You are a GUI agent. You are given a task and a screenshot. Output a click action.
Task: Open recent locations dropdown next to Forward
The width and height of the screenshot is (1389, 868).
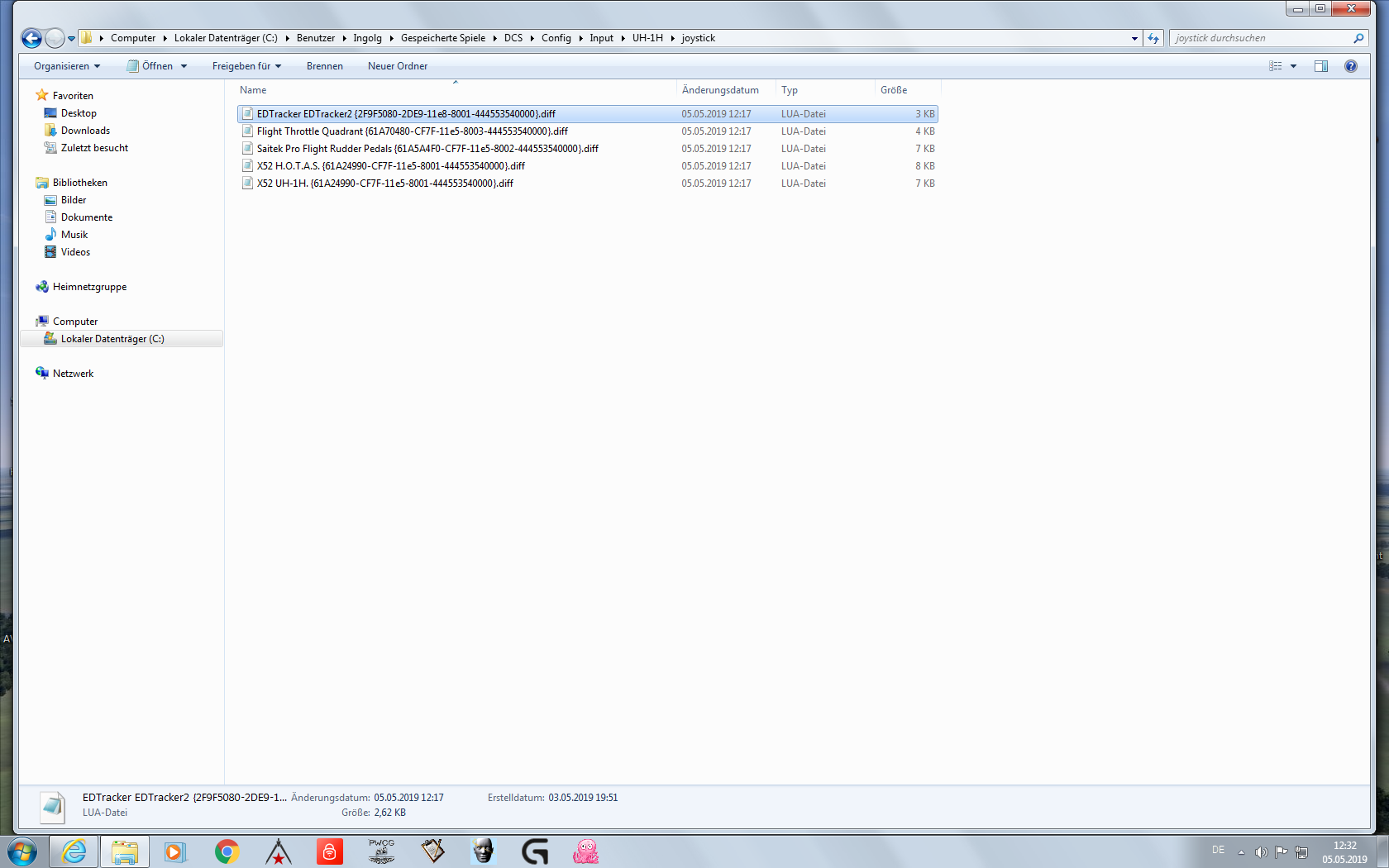tap(71, 38)
